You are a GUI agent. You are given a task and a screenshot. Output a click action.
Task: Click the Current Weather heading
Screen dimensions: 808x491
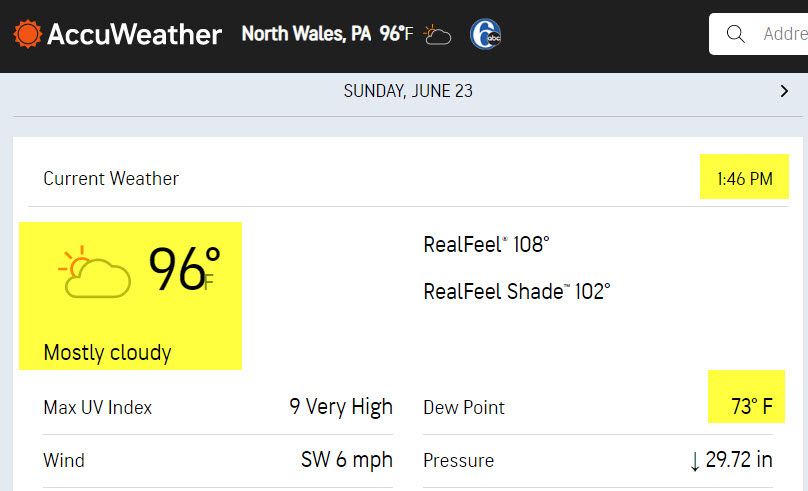(111, 179)
